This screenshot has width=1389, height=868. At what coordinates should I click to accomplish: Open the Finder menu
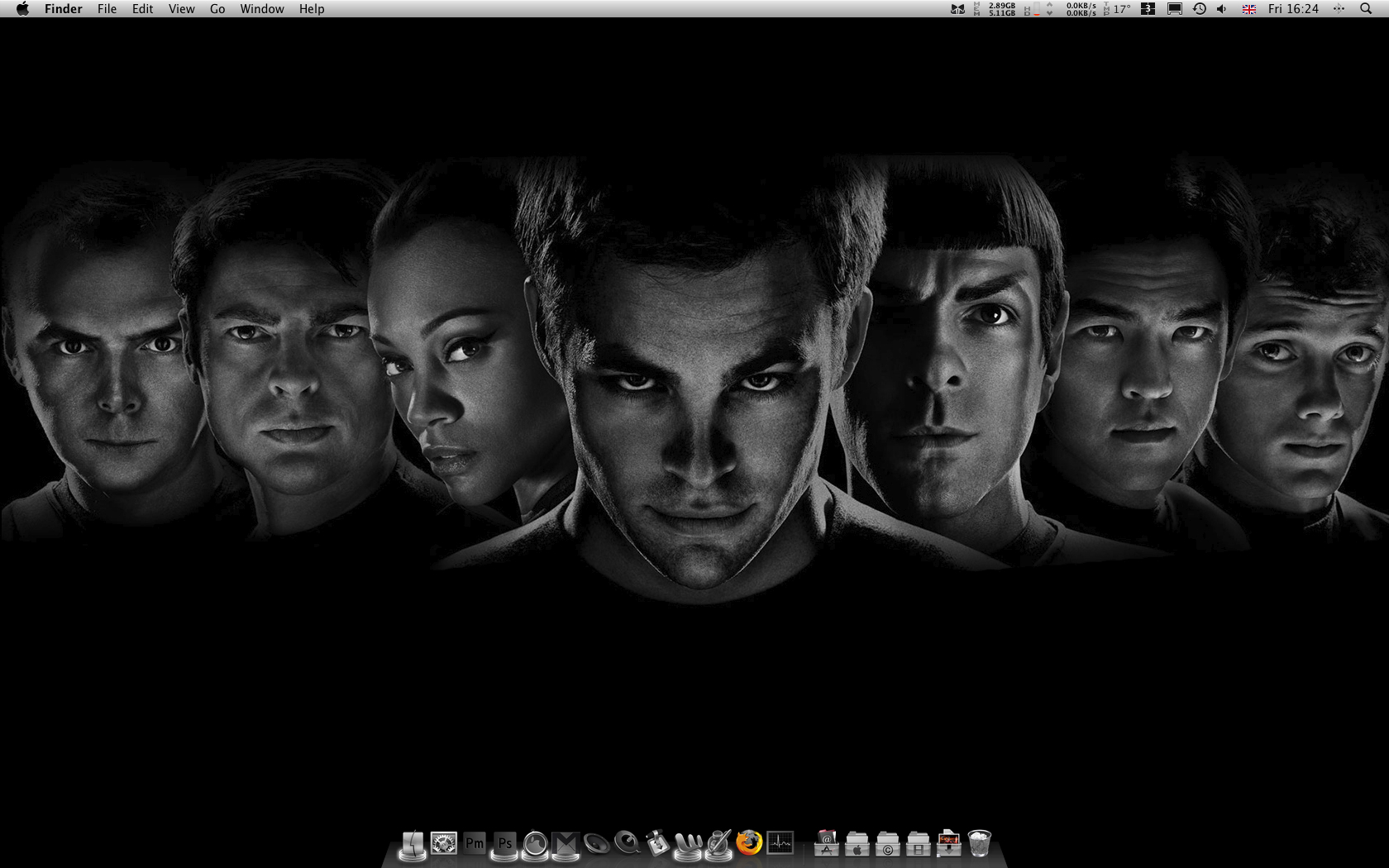63,9
